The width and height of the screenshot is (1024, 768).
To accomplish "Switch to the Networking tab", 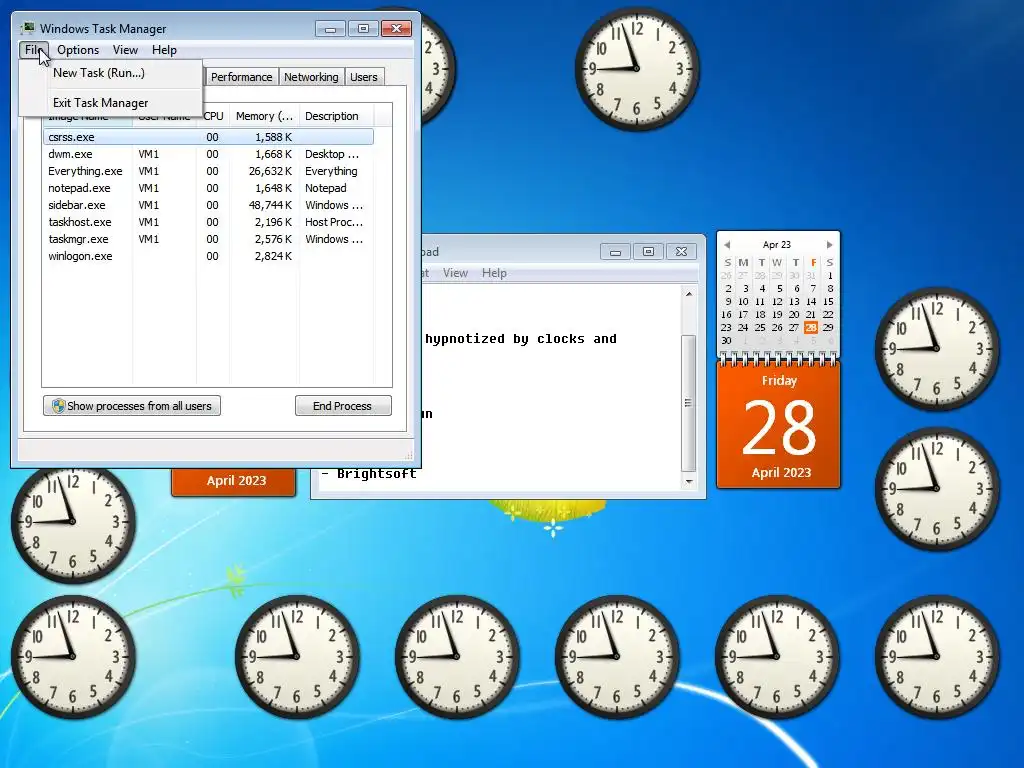I will pyautogui.click(x=311, y=77).
